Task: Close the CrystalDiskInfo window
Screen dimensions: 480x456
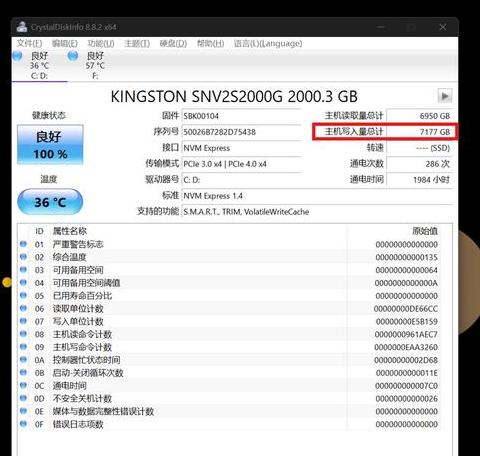Action: tap(443, 27)
